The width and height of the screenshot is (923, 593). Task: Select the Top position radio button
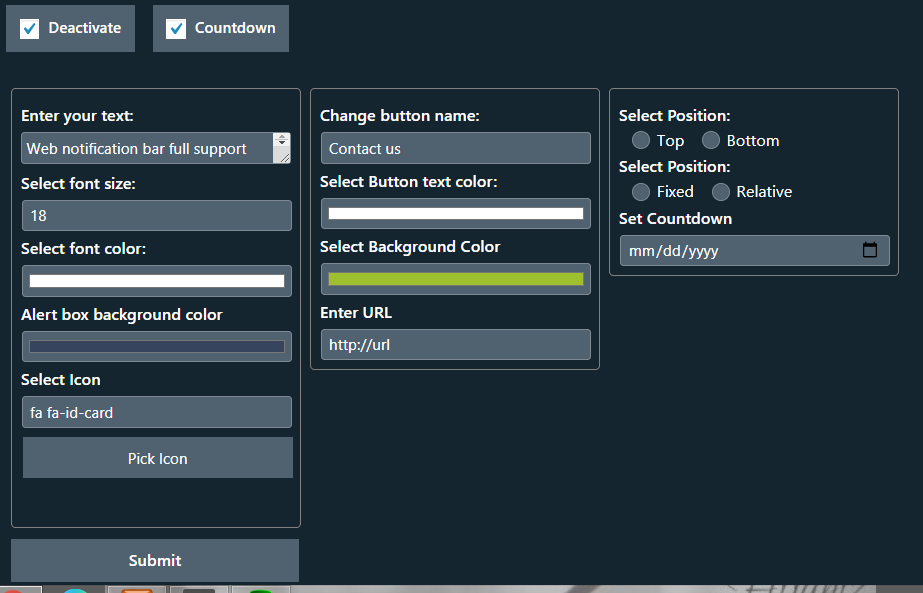coord(640,140)
